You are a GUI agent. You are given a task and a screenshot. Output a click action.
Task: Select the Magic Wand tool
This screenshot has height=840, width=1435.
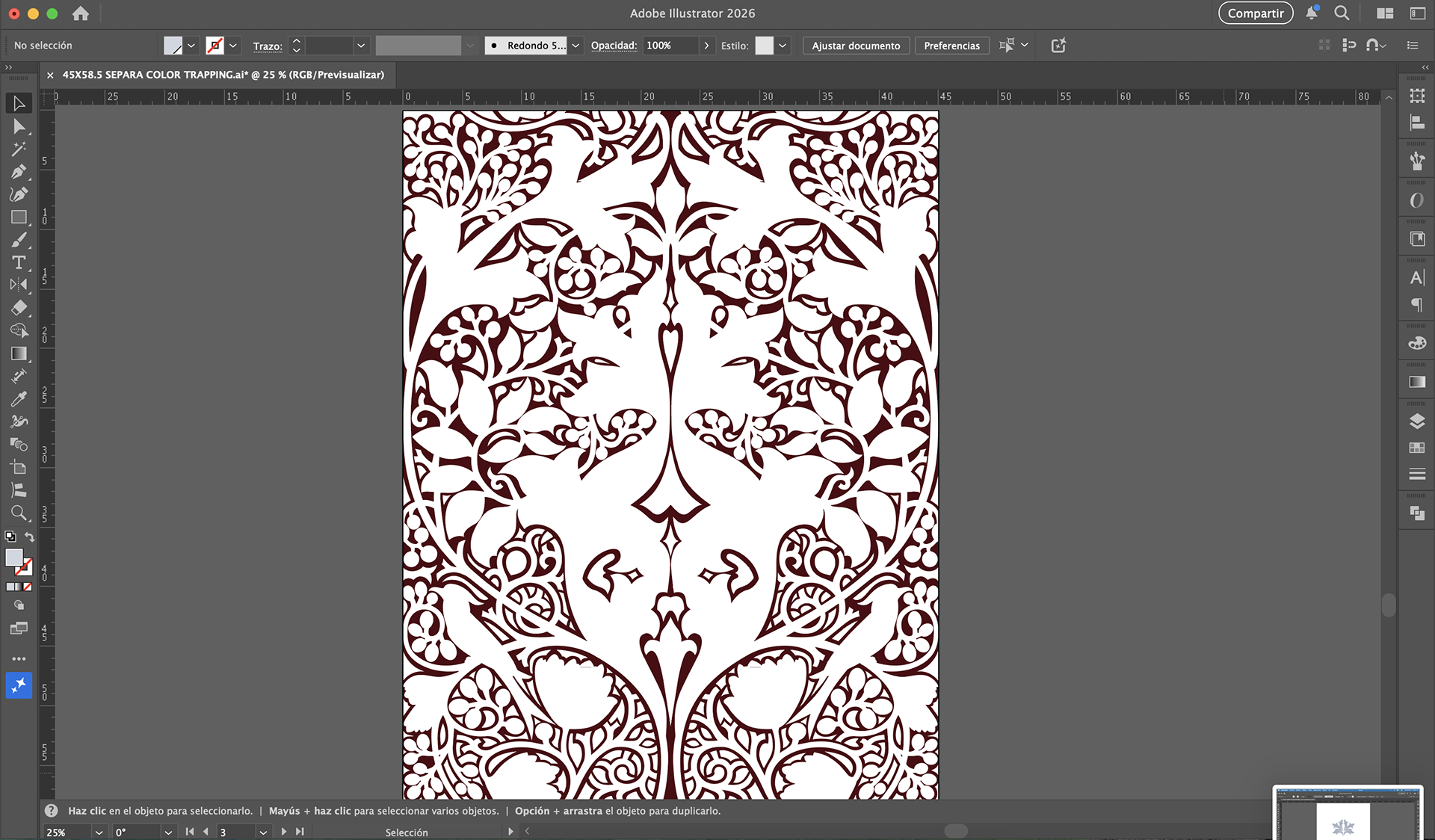point(19,149)
